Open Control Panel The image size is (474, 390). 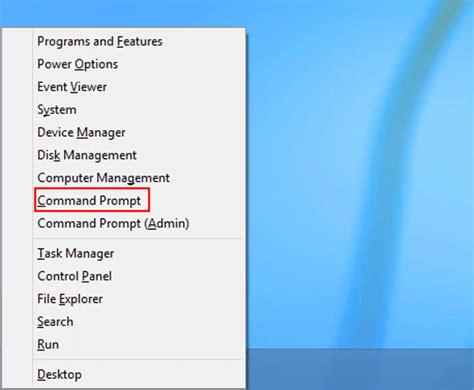tap(74, 276)
